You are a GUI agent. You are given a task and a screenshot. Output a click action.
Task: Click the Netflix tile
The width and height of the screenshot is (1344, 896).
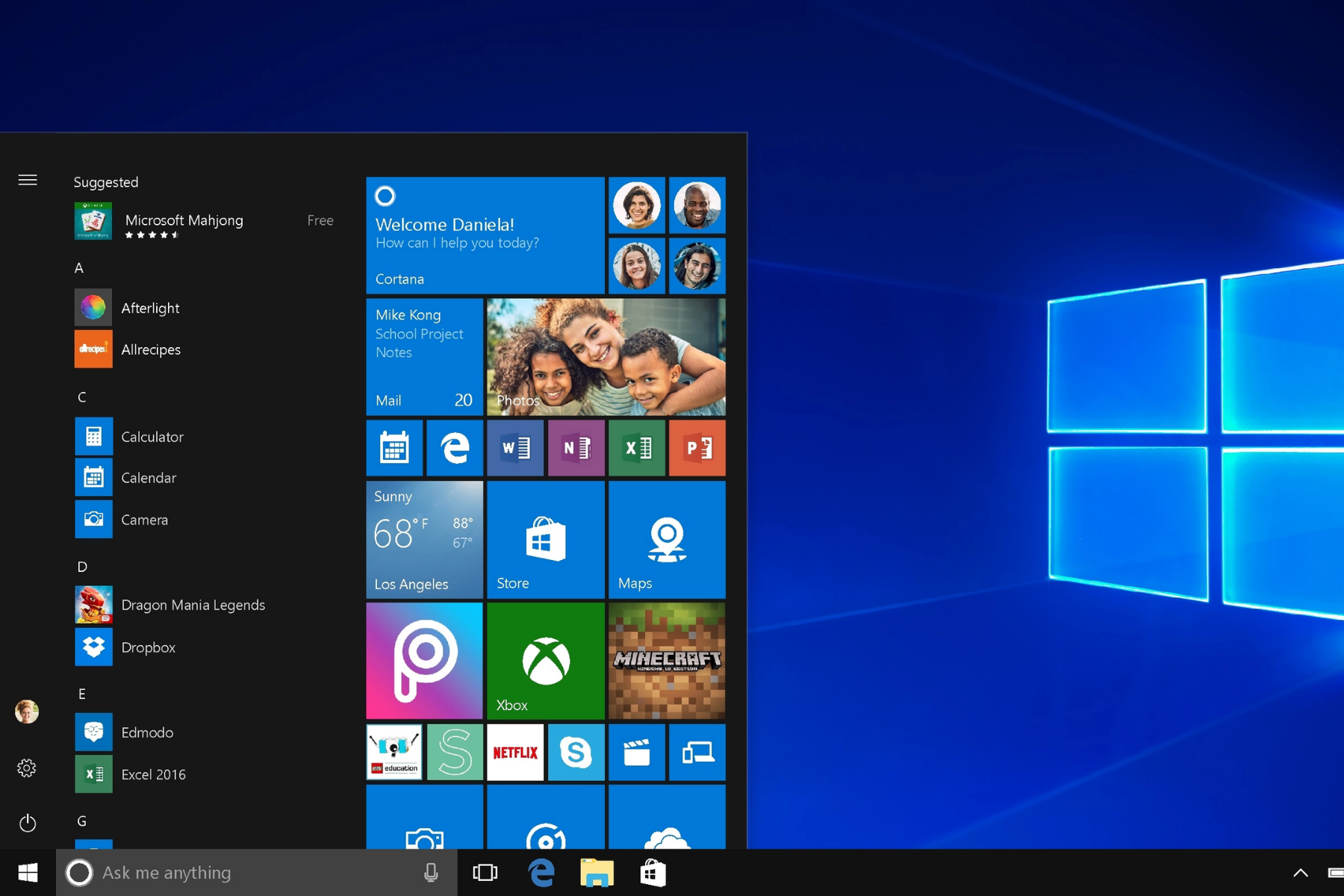coord(515,753)
